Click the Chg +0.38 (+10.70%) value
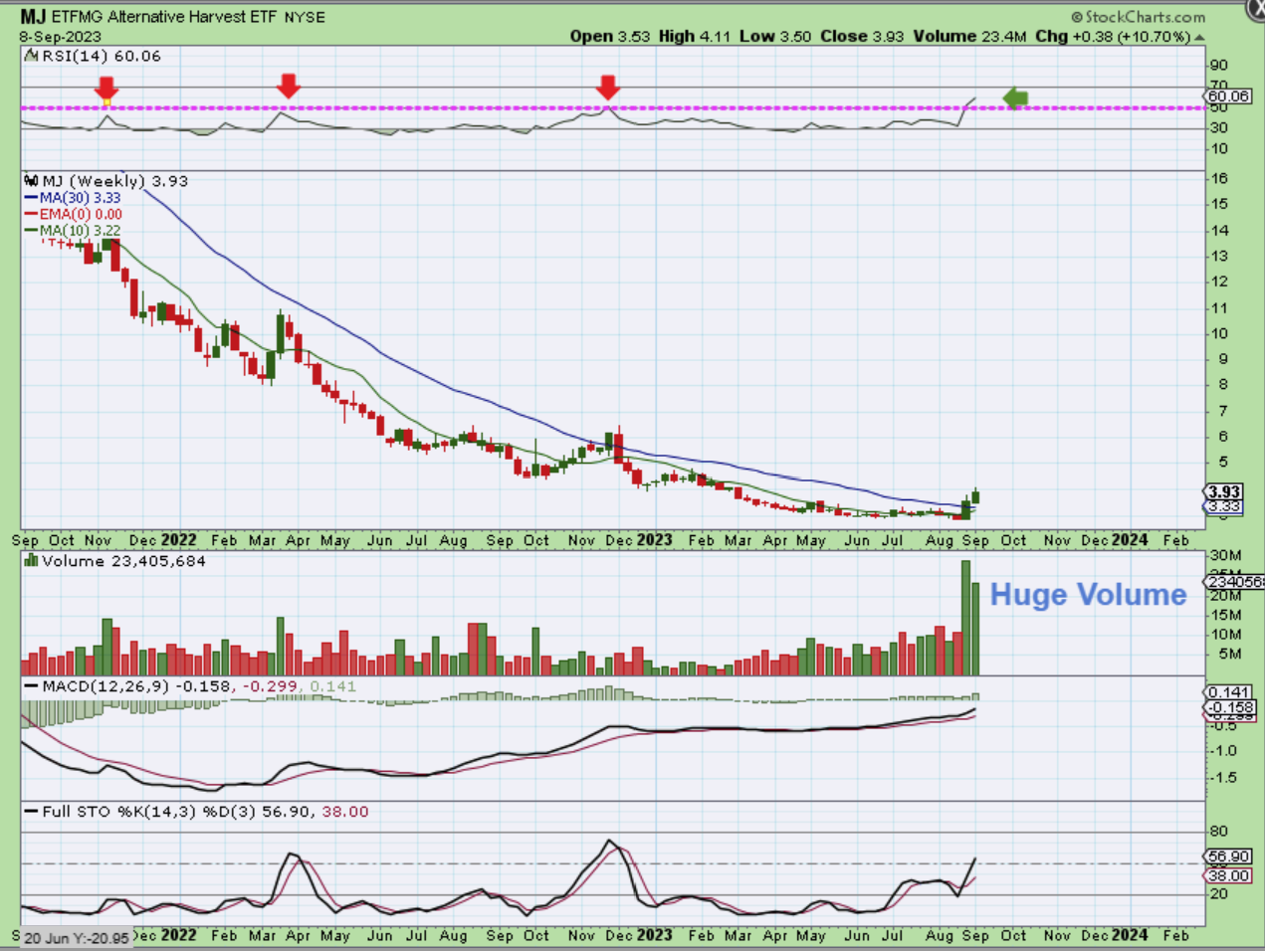The height and width of the screenshot is (952, 1266). point(1113,36)
